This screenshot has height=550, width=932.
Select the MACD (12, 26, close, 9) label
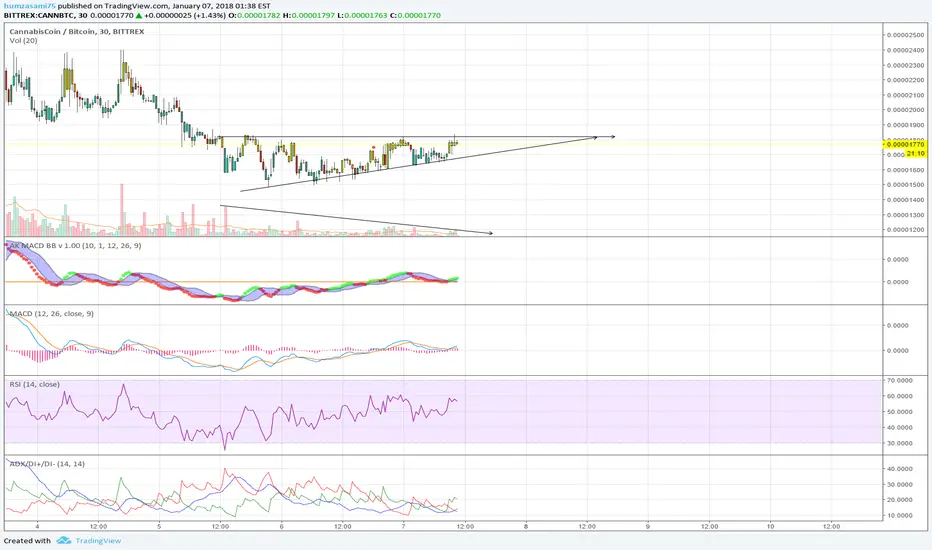tap(52, 313)
